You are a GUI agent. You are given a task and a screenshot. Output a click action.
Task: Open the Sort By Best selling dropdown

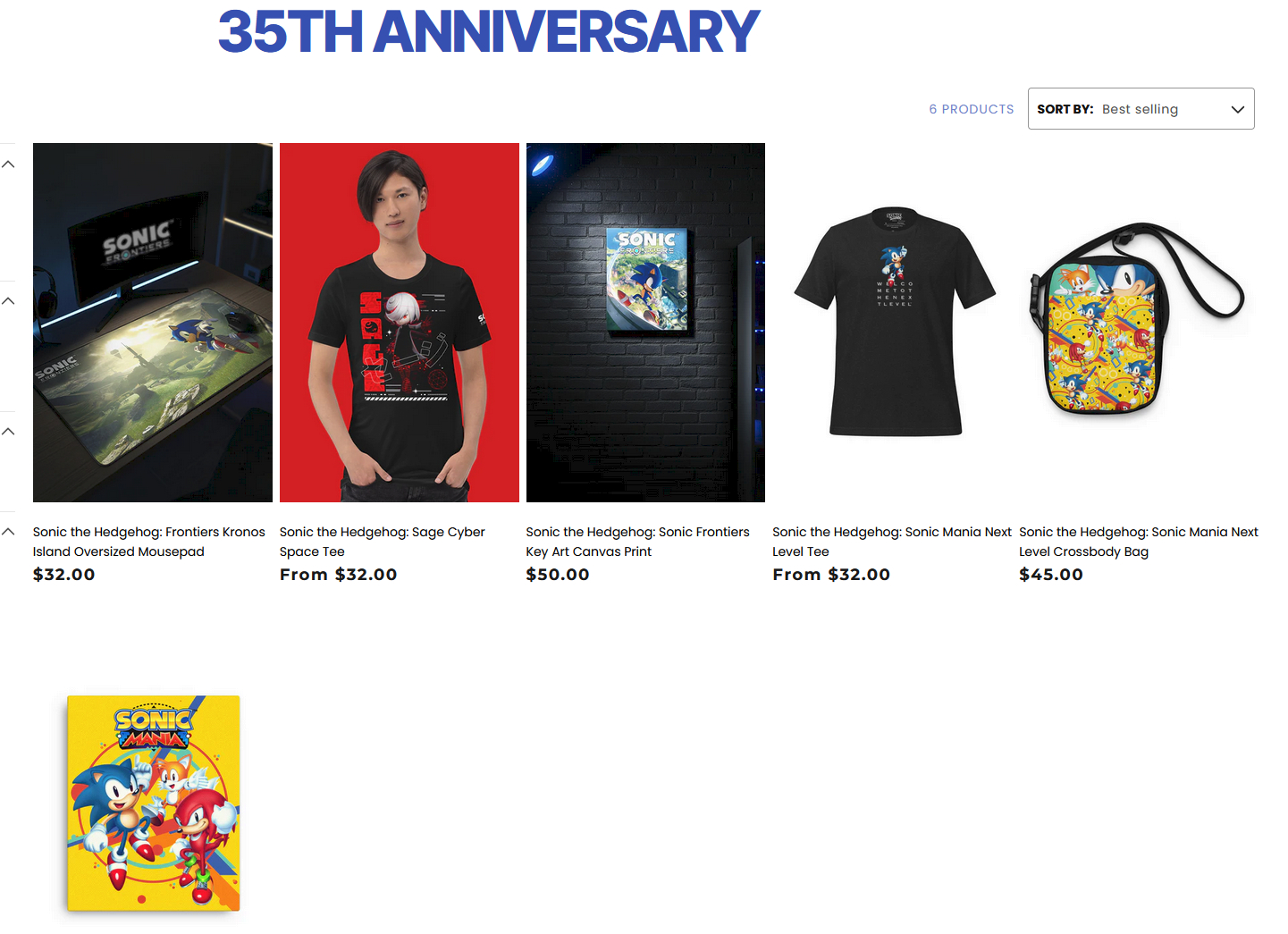(1141, 108)
